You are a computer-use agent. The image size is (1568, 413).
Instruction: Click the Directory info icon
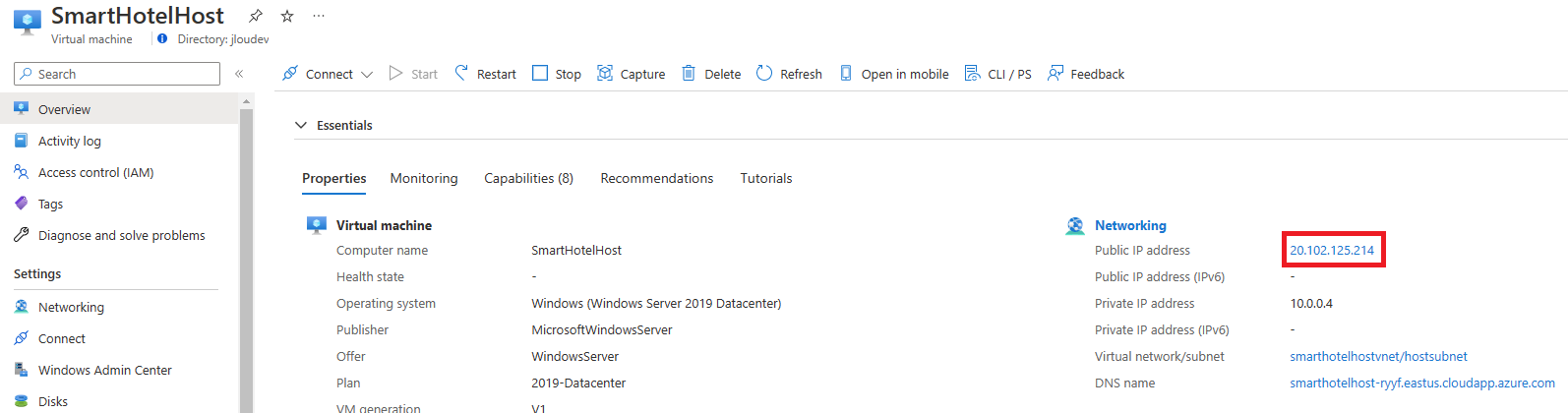click(x=162, y=39)
